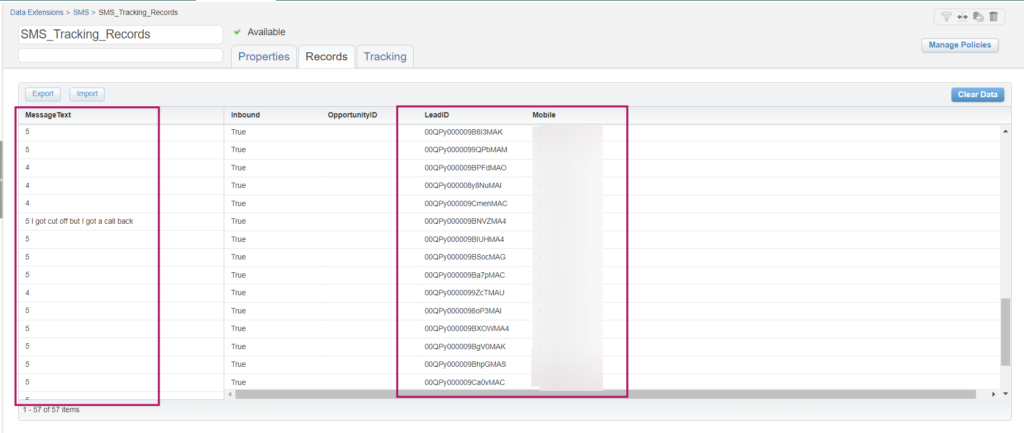Click LeadID 00QPy000009Ca0vMAC
1024x433 pixels.
464,382
